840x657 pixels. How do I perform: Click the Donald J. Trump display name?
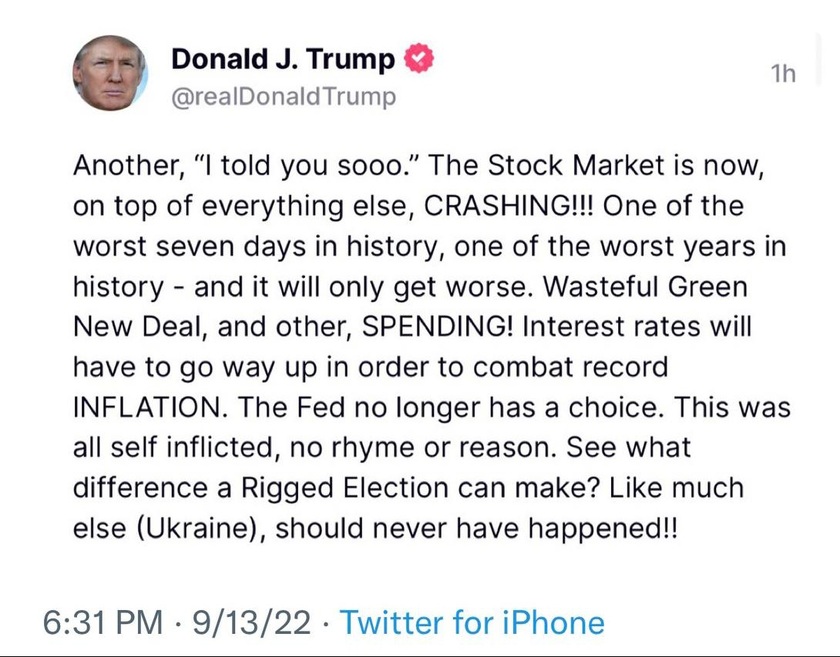[x=283, y=59]
